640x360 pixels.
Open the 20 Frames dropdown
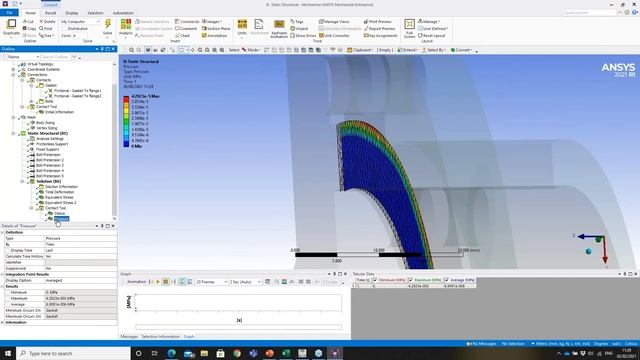pos(211,282)
